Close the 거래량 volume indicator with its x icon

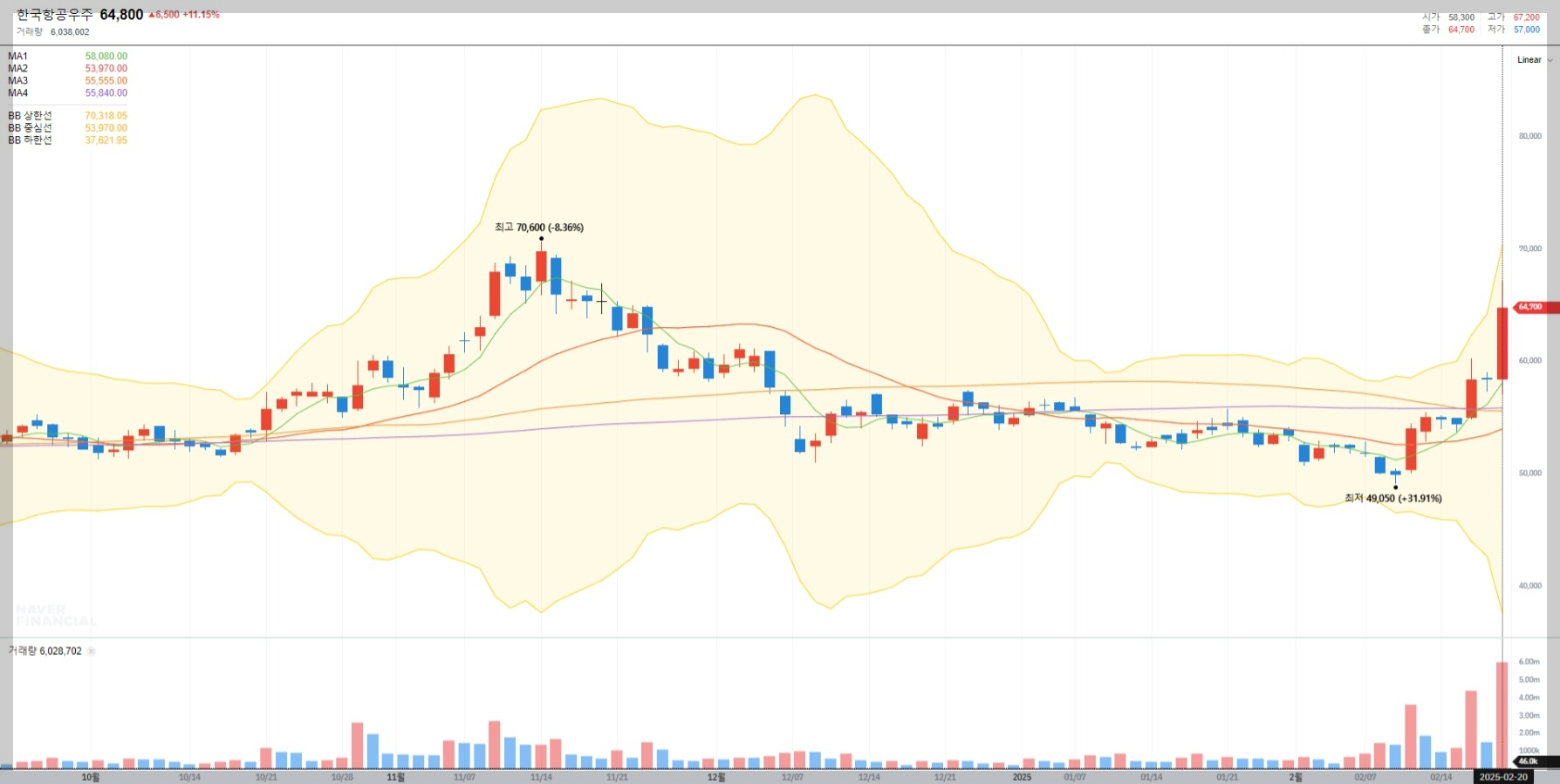click(92, 651)
